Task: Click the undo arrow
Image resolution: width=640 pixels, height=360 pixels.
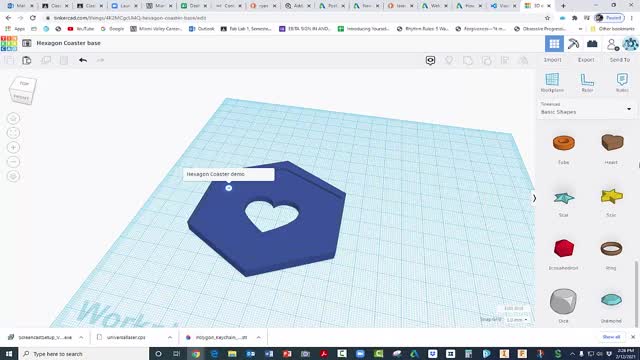Action: coord(83,60)
